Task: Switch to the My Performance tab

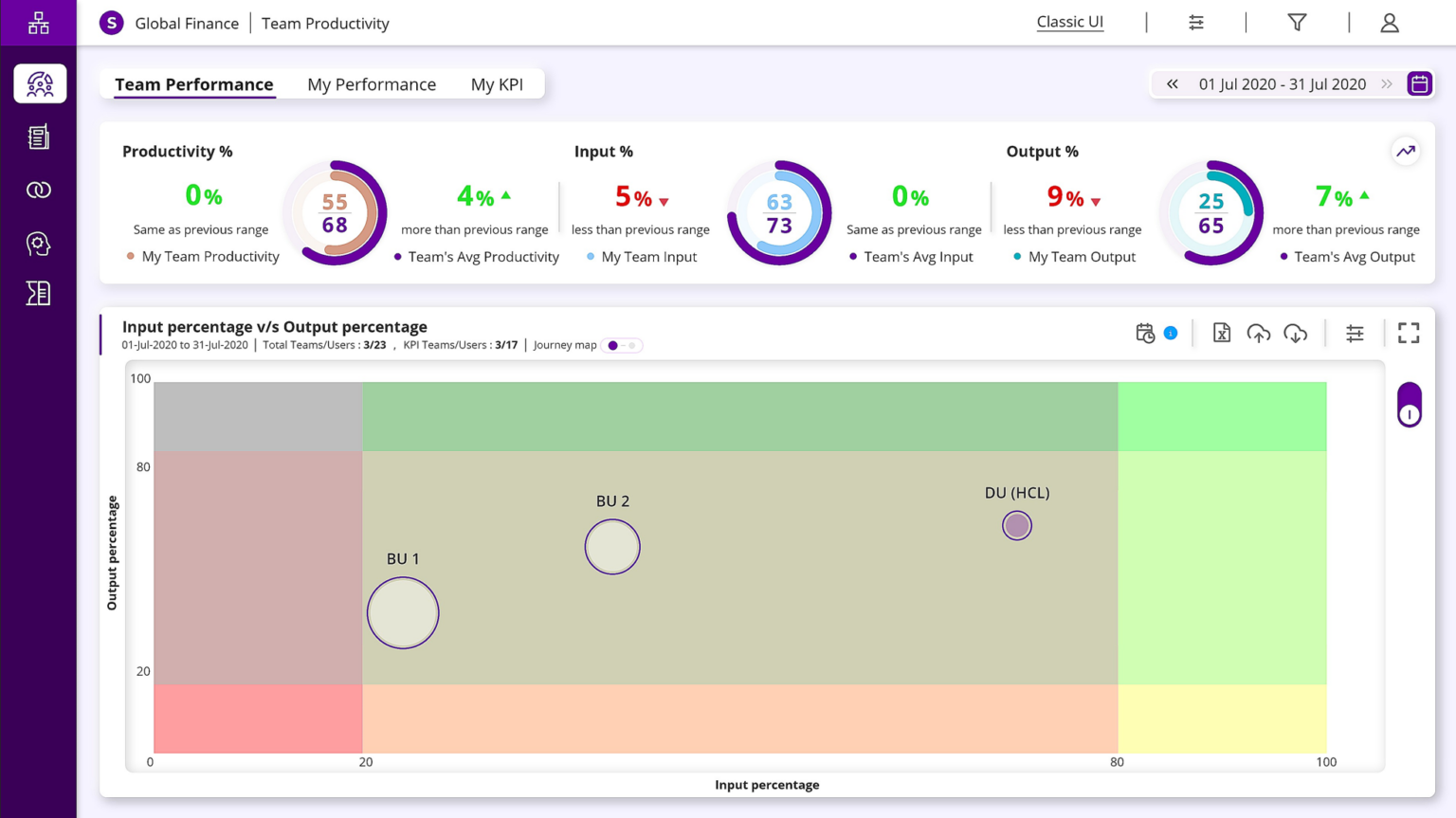Action: 372,84
